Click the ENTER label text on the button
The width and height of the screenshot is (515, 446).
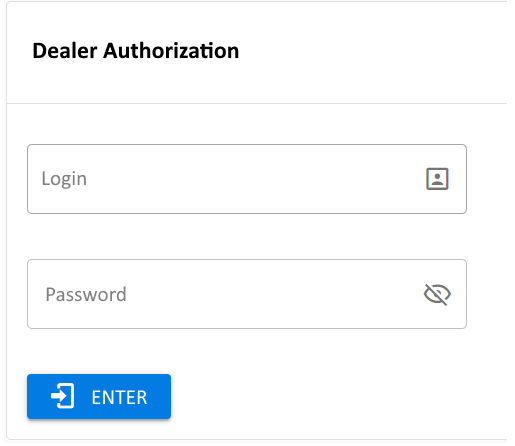(x=119, y=397)
